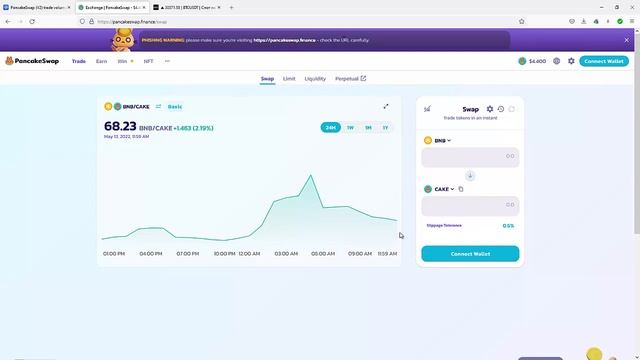This screenshot has width=640, height=360.
Task: Open the Earn menu
Action: pyautogui.click(x=101, y=61)
